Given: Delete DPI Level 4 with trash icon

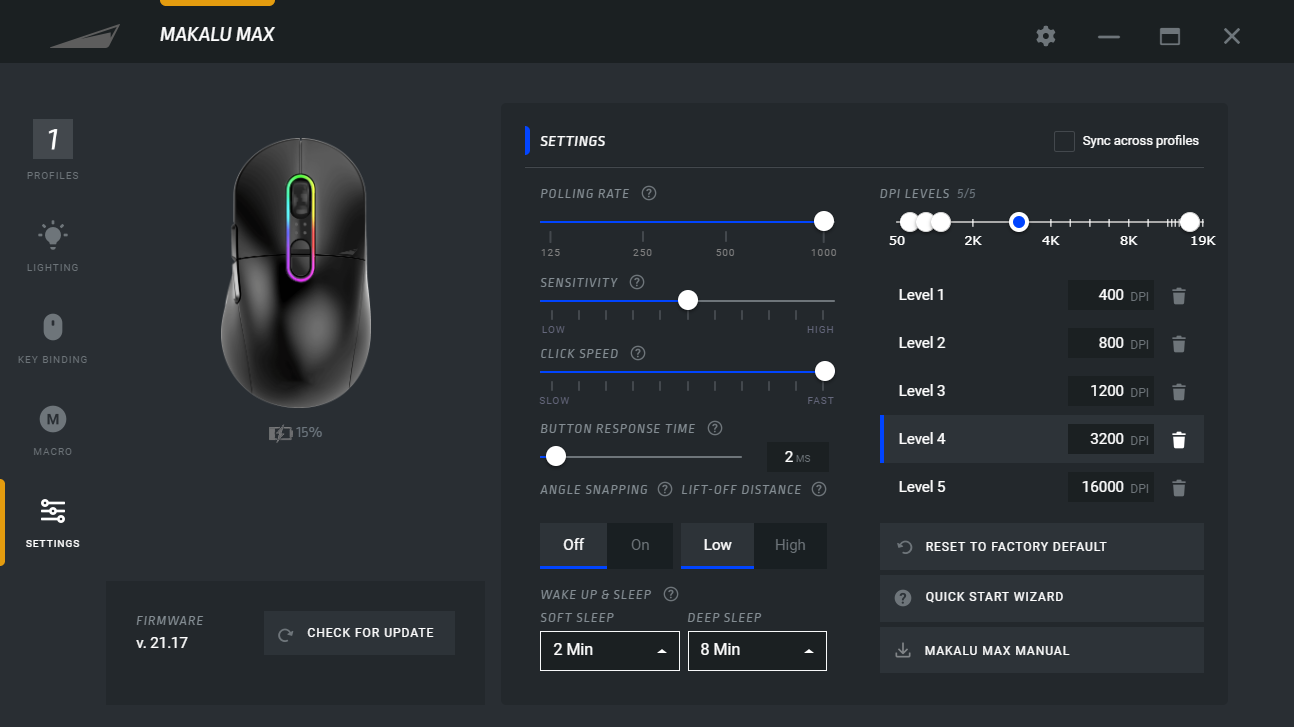Looking at the screenshot, I should click(x=1179, y=440).
